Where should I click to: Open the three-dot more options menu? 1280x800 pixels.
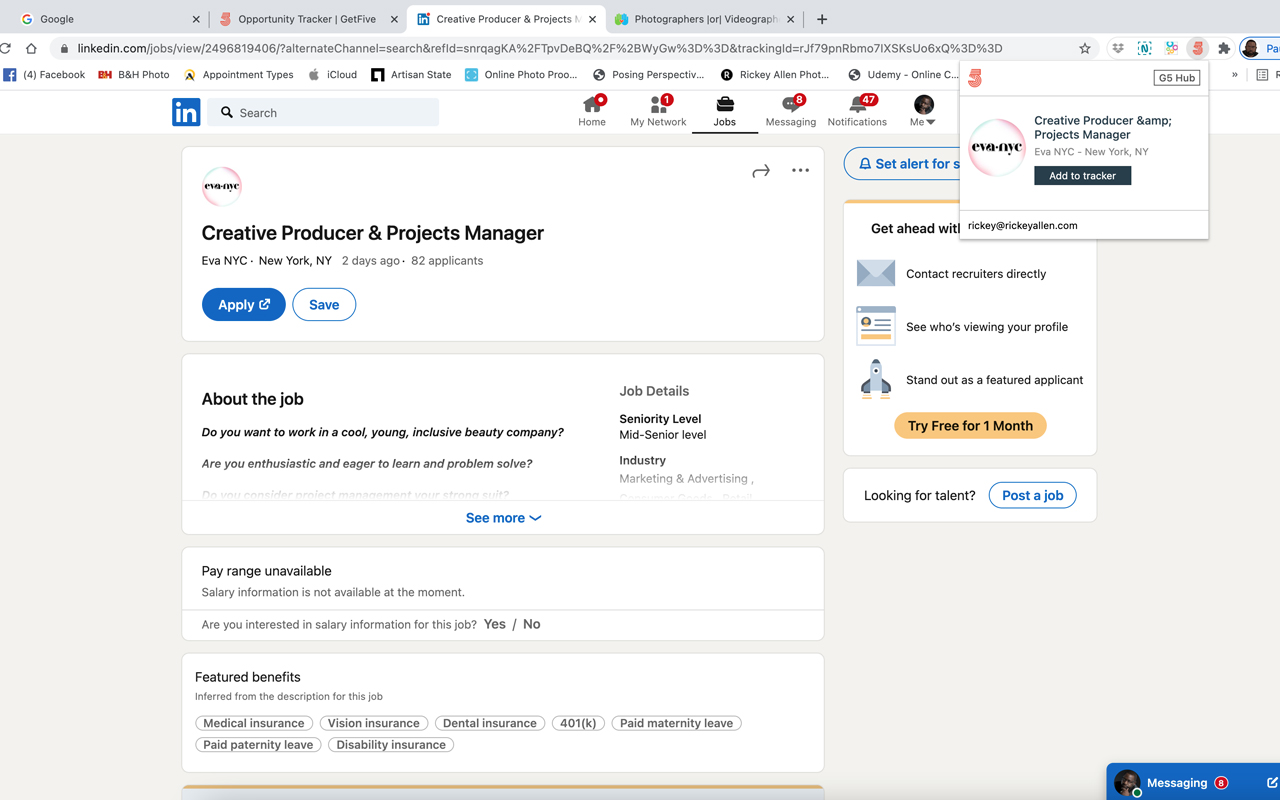tap(800, 171)
